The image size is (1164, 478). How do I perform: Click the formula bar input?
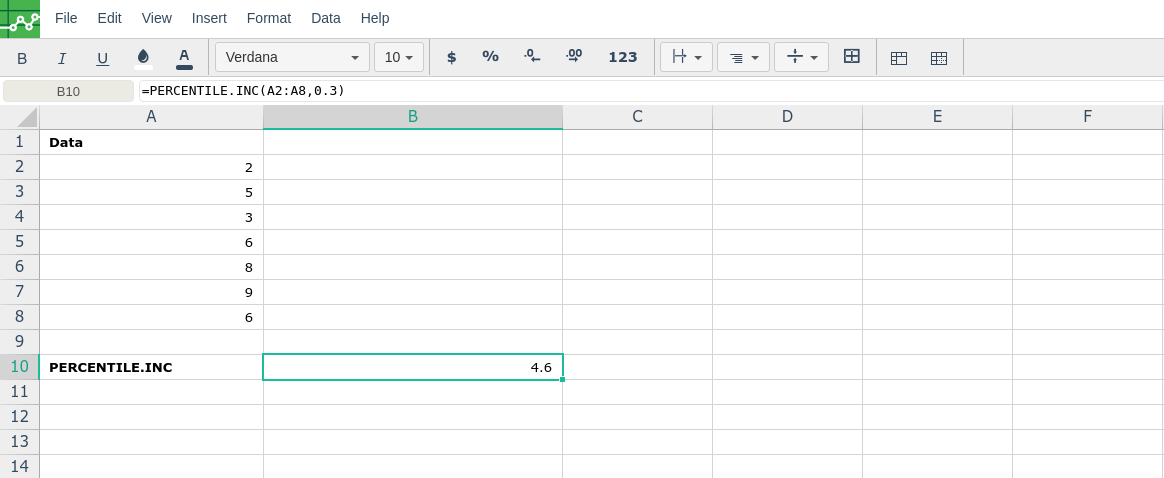coord(650,91)
